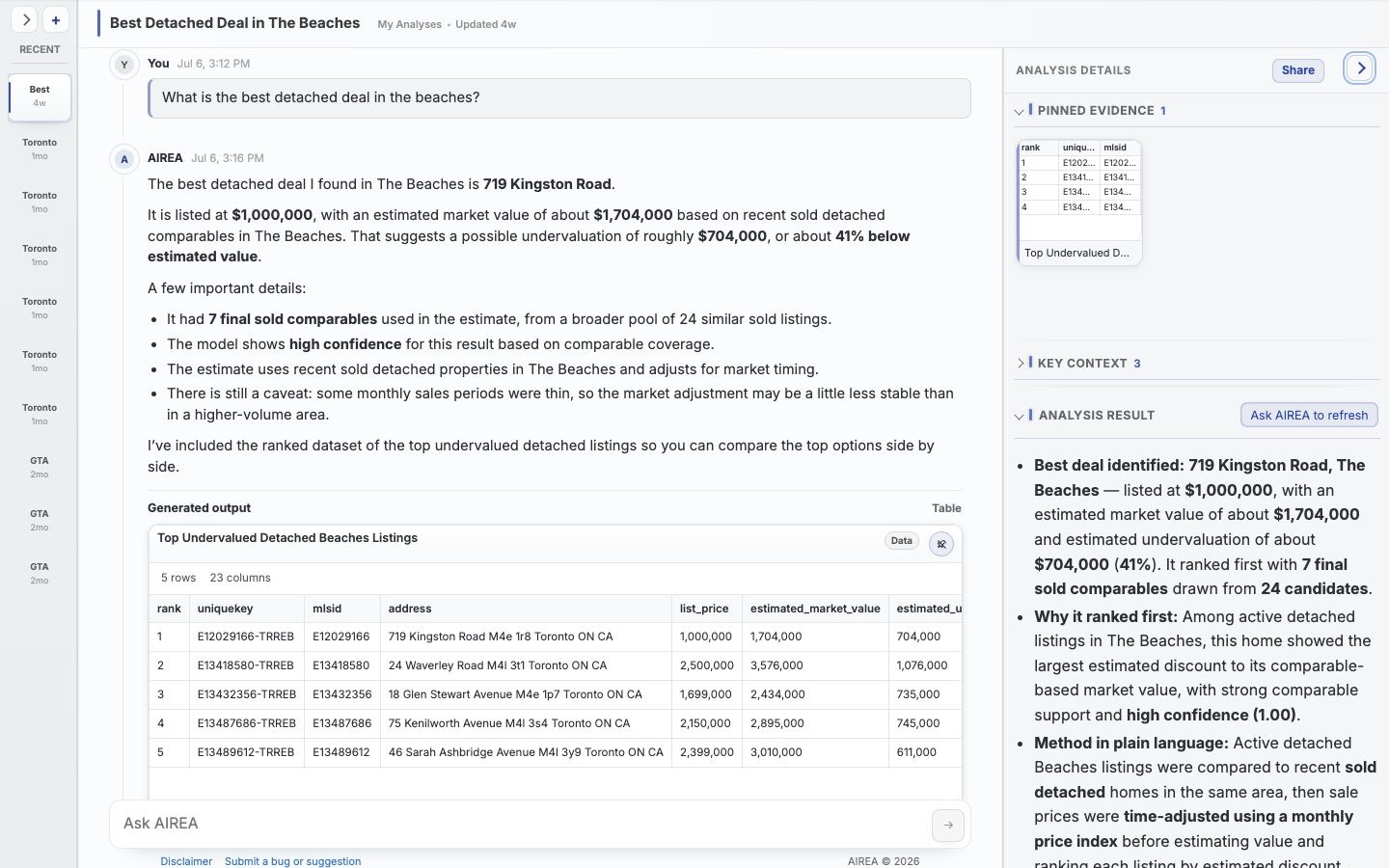Screen dimensions: 1389x868
Task: Collapse the Analysis Details panel arrow
Action: coord(1360,69)
